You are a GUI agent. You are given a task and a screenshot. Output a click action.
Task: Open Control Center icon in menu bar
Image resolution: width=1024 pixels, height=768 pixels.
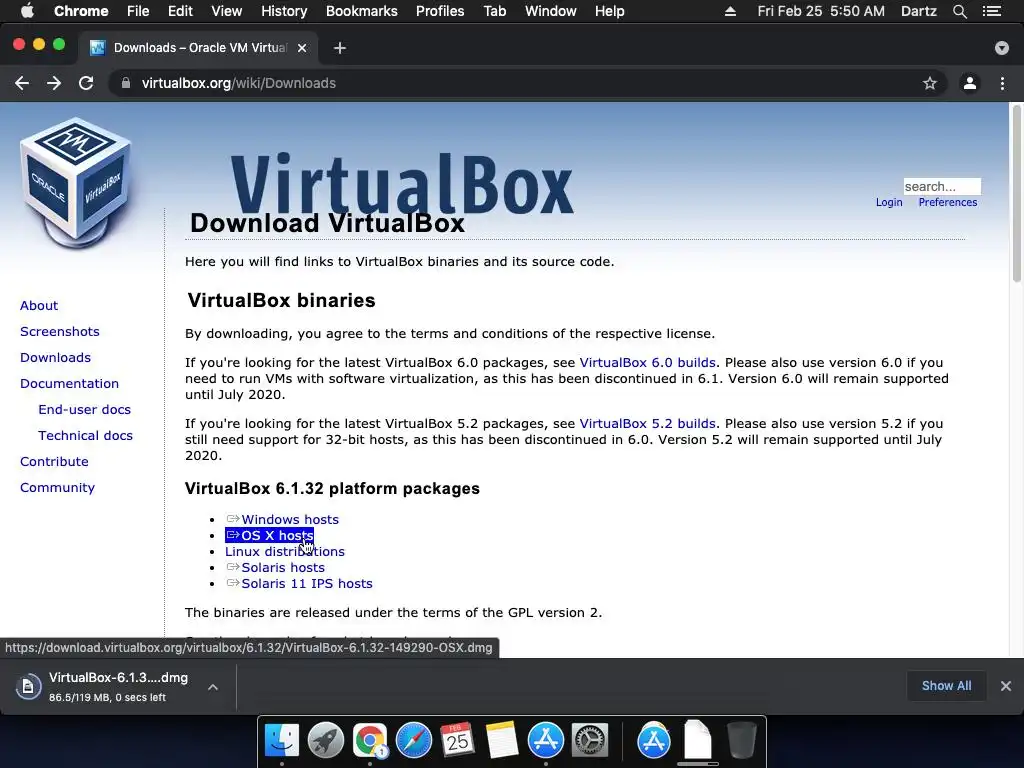[992, 11]
